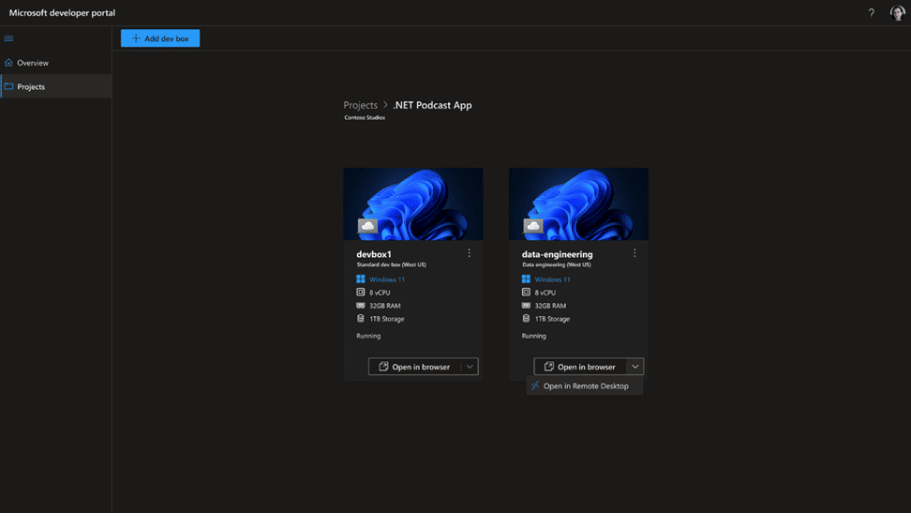Viewport: 911px width, 516px height.
Task: Click Remote Desktop icon in dropdown
Action: point(535,386)
